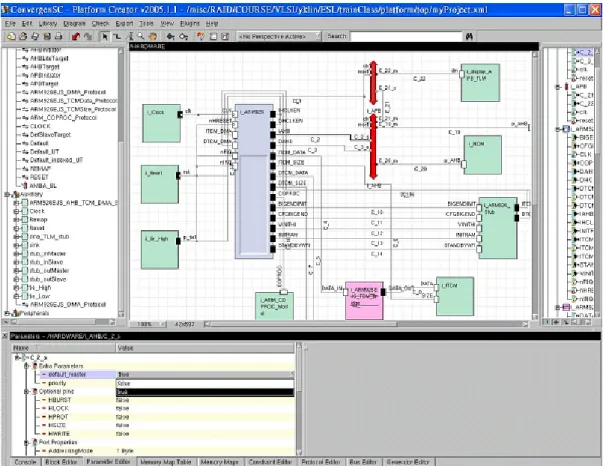Click the Name column header in Parameters

pyautogui.click(x=64, y=348)
